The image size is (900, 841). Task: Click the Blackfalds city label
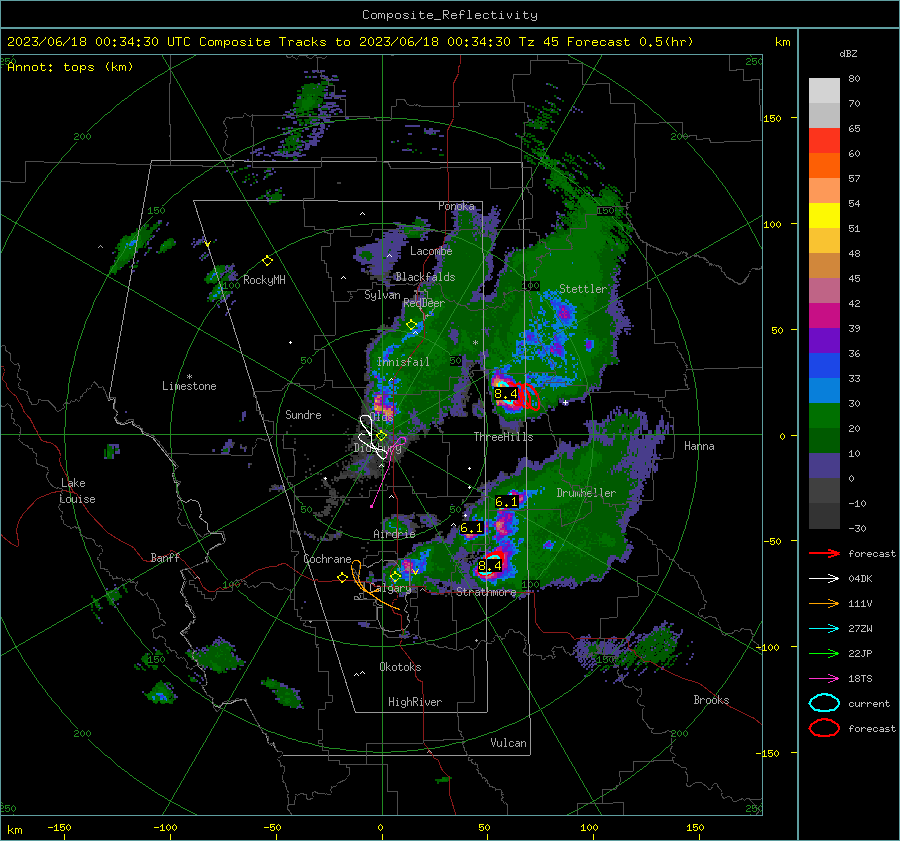pos(425,277)
